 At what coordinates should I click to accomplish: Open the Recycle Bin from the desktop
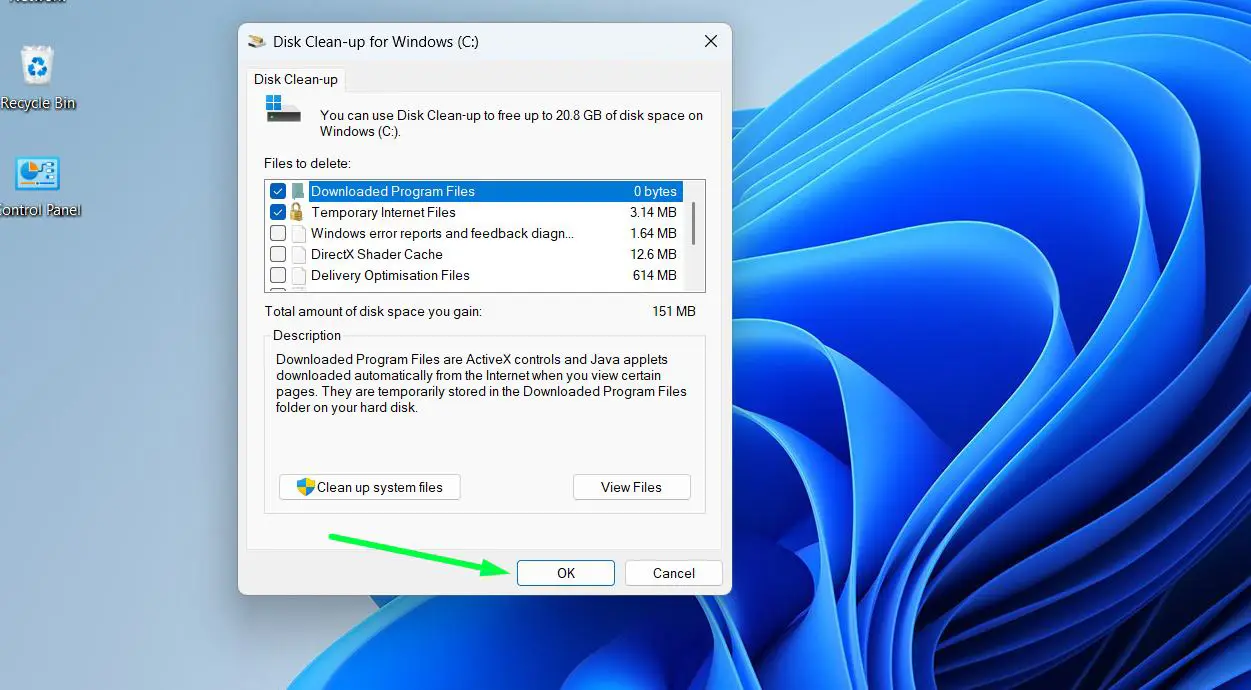click(x=37, y=62)
